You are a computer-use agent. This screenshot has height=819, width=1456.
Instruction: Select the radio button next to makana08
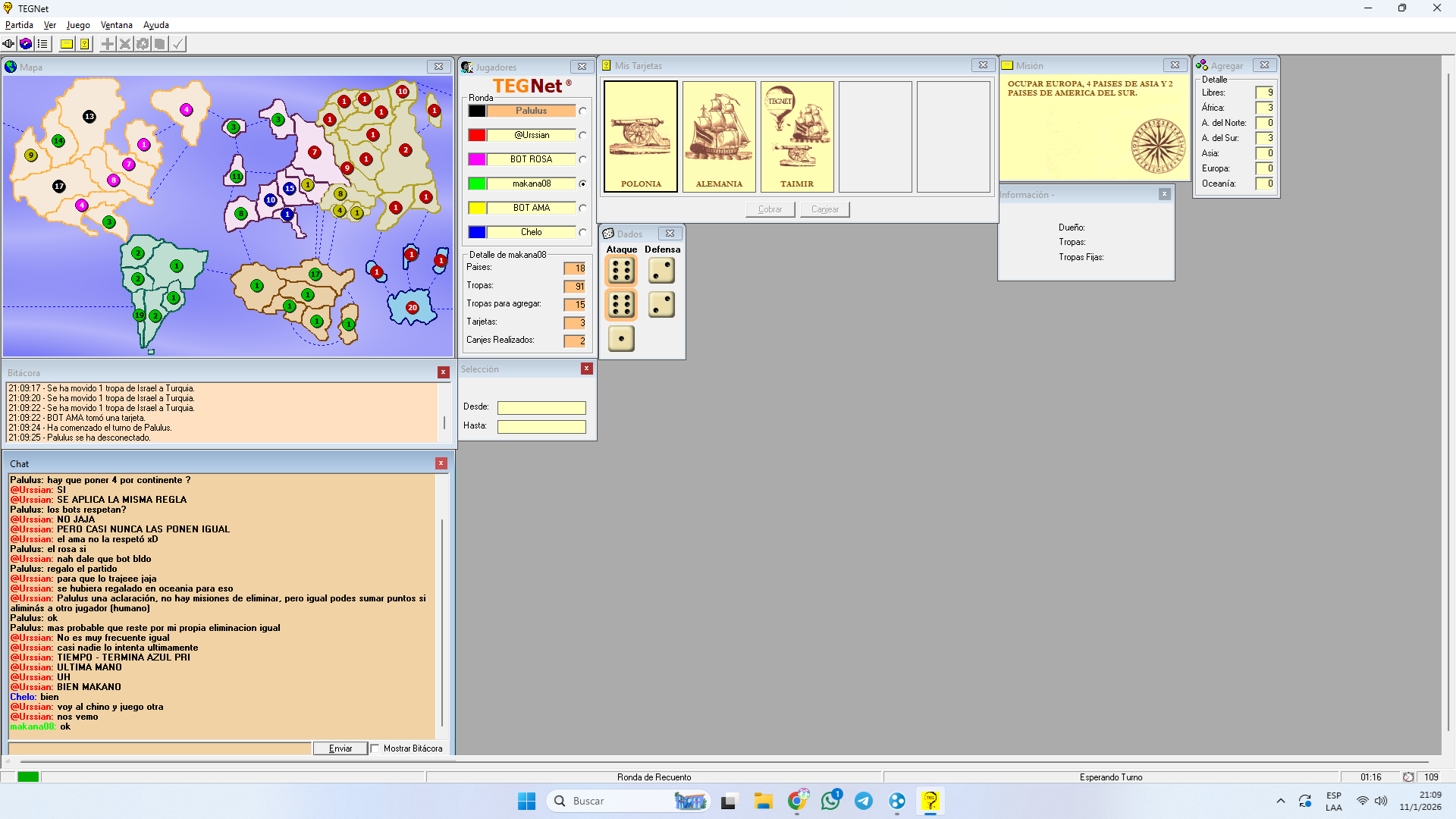click(x=582, y=184)
